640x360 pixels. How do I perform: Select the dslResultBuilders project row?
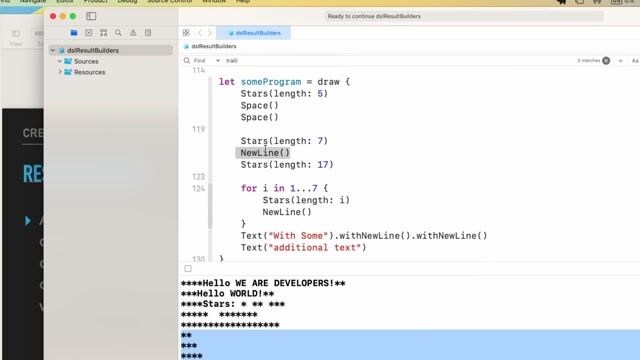pyautogui.click(x=111, y=50)
